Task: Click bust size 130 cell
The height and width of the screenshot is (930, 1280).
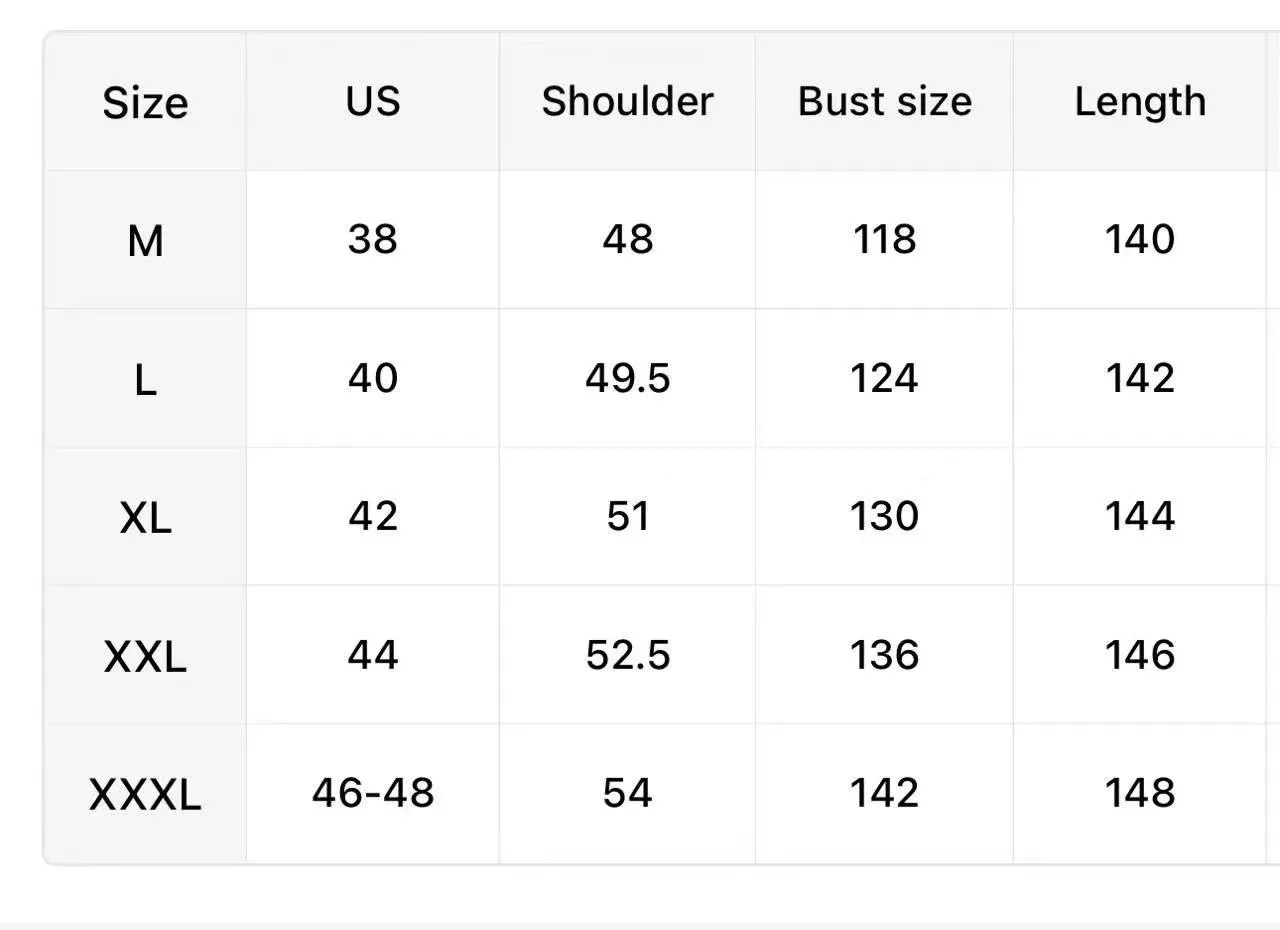Action: pos(884,516)
